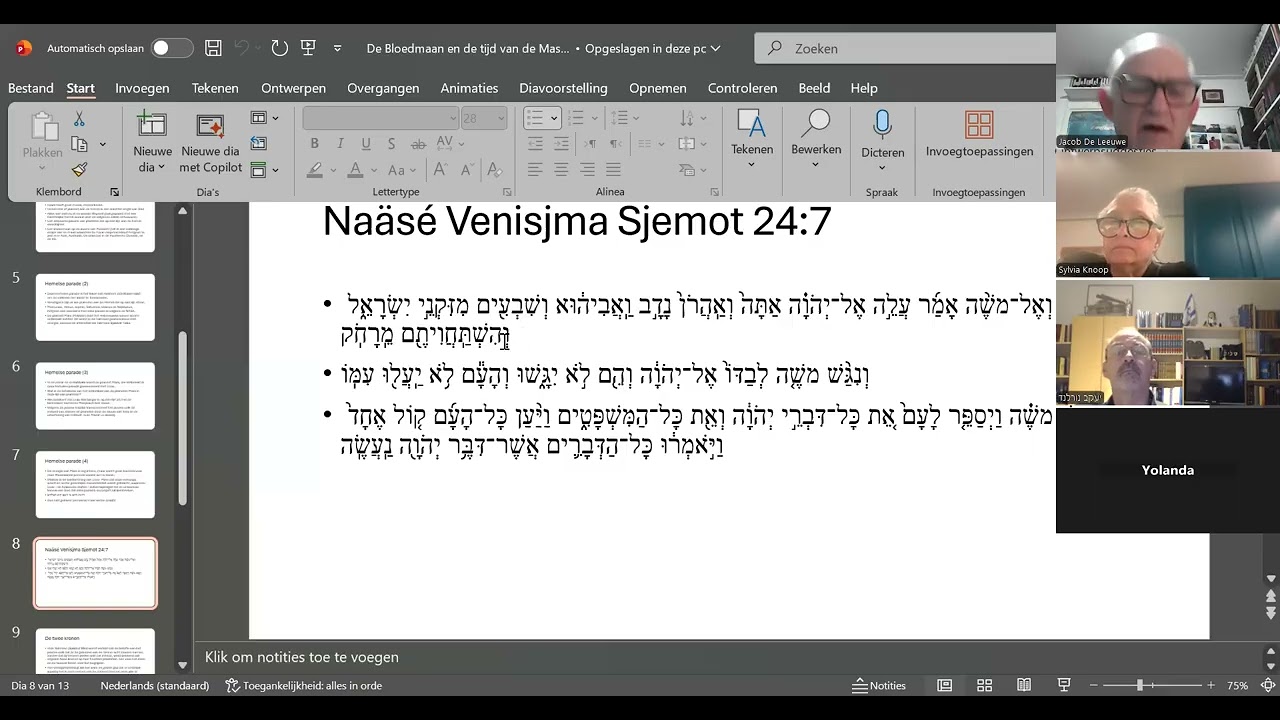Viewport: 1280px width, 720px height.
Task: Click the Reset slide icon
Action: tap(258, 144)
